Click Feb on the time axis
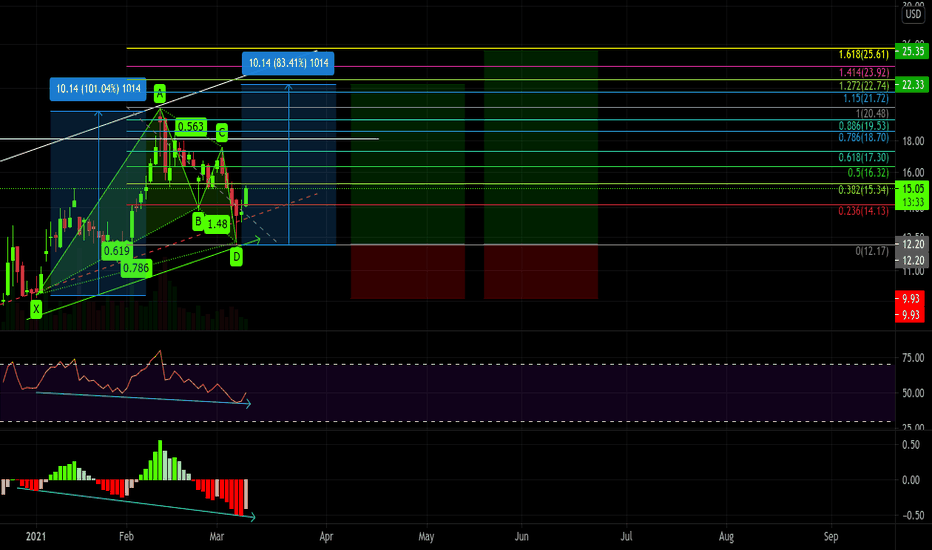This screenshot has height=550, width=932. click(x=126, y=536)
